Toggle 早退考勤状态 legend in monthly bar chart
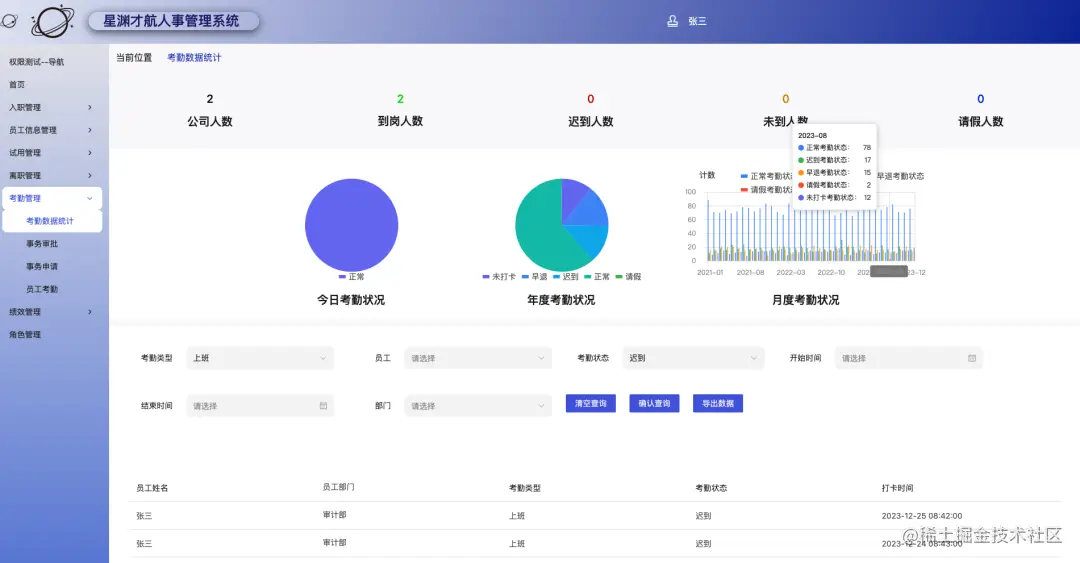 click(900, 176)
